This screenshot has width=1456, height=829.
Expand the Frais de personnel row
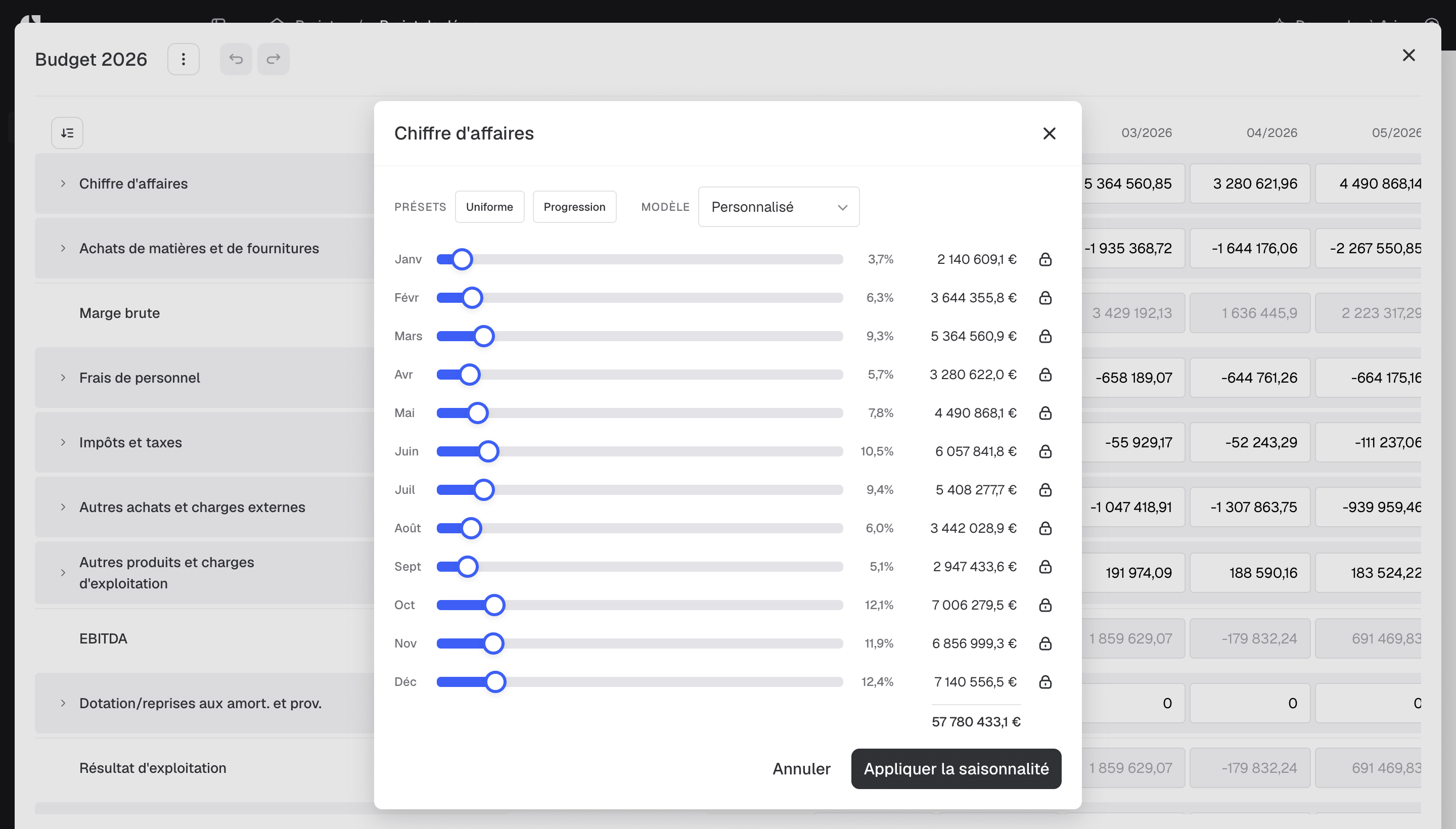pyautogui.click(x=63, y=378)
